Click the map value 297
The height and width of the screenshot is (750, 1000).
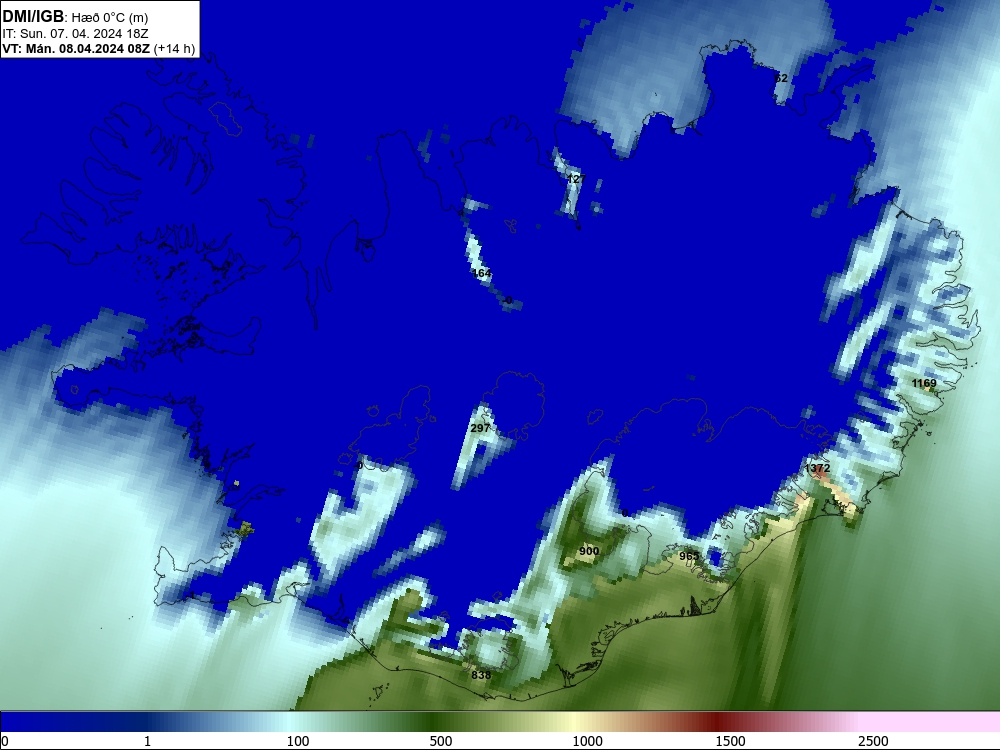point(480,428)
